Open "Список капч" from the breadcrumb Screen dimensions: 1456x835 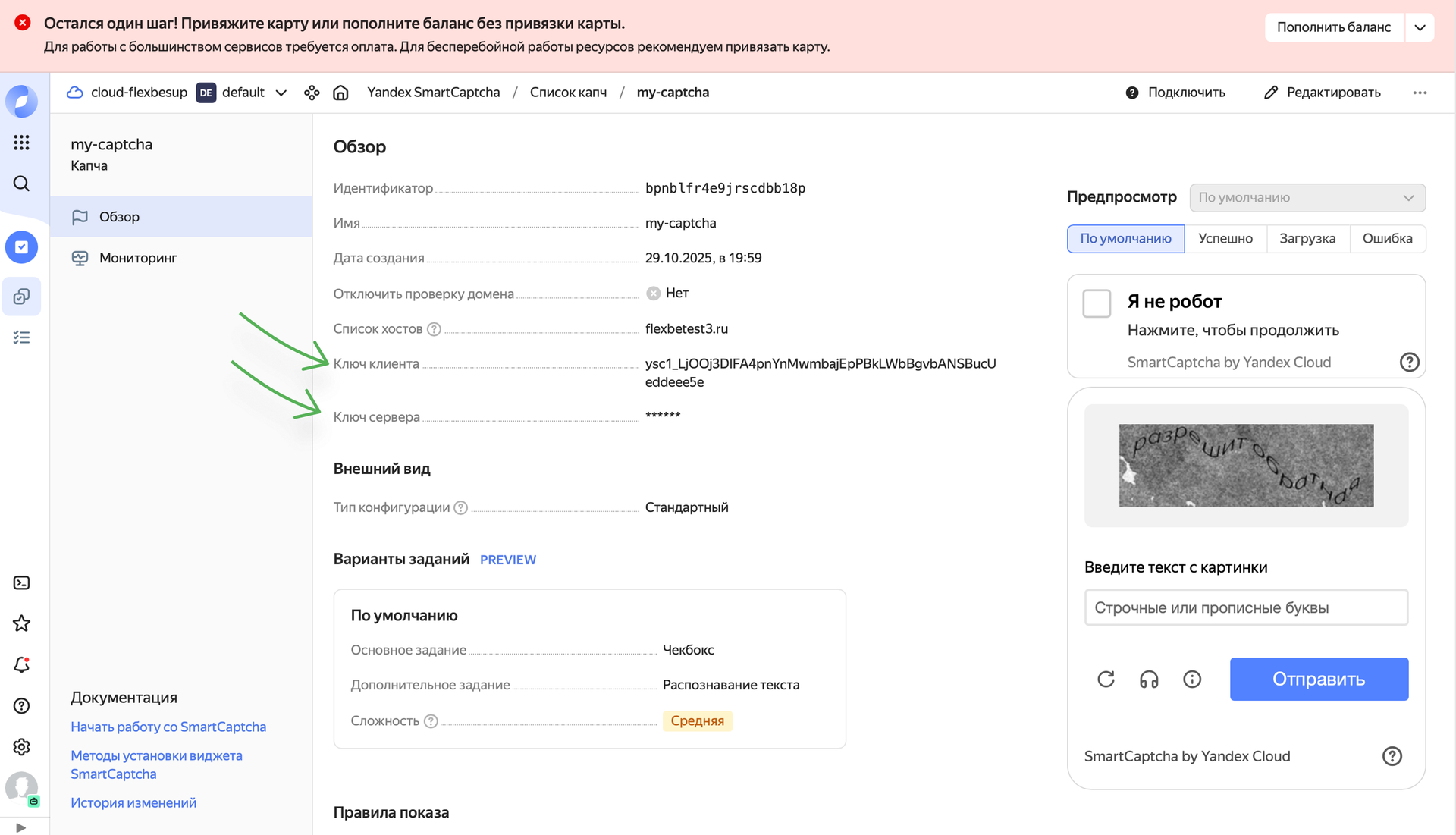[568, 92]
